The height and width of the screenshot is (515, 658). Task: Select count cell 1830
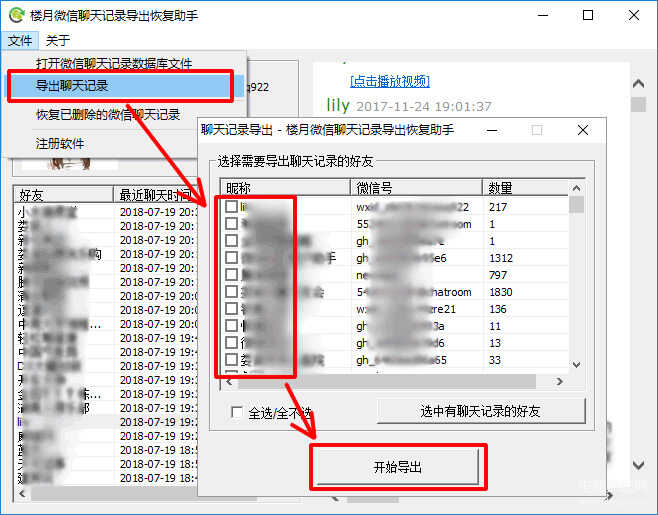[501, 292]
